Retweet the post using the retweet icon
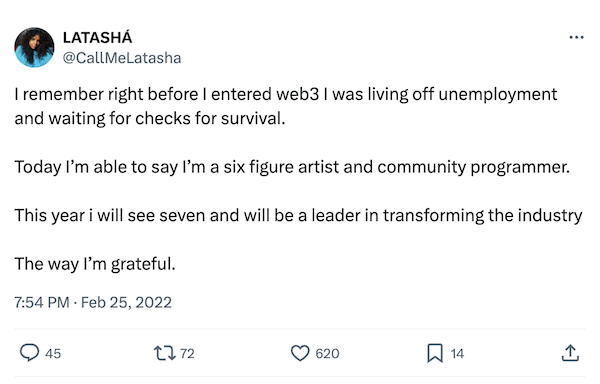 [165, 353]
